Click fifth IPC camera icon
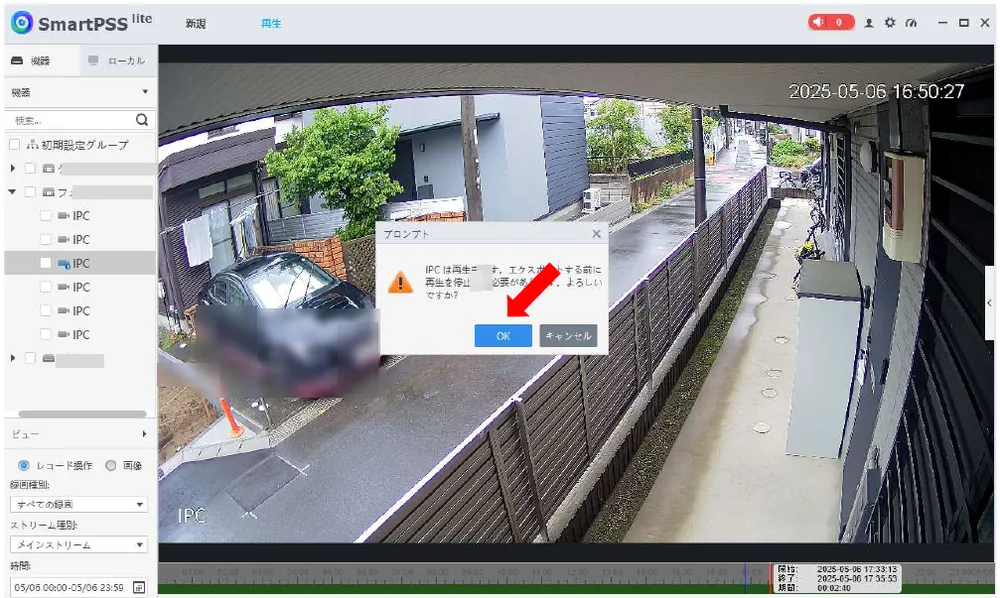The image size is (1000, 598). click(64, 310)
